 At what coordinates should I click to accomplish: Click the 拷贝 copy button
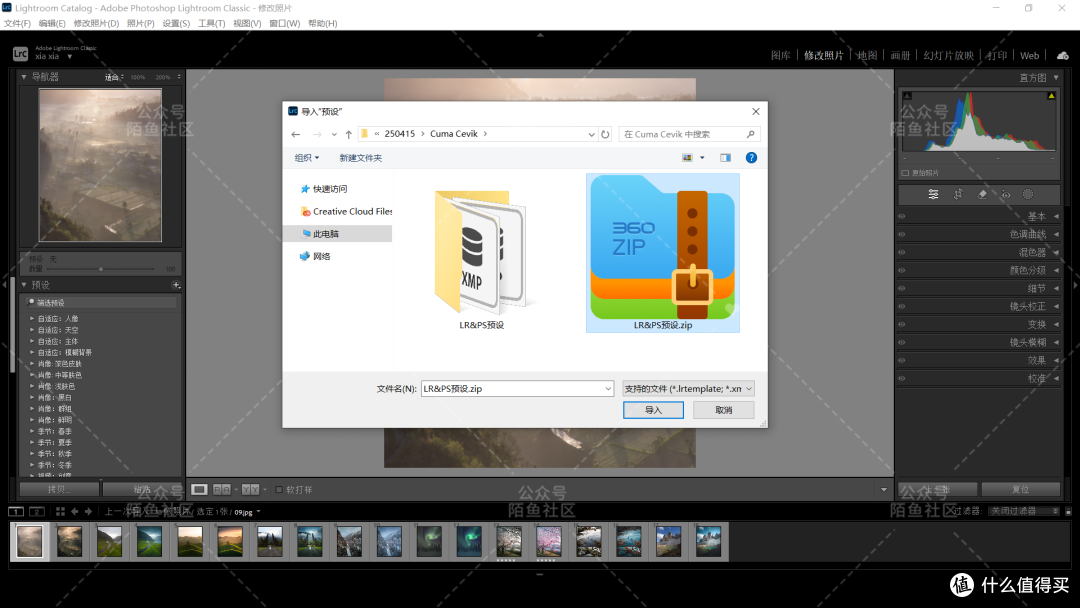click(59, 490)
